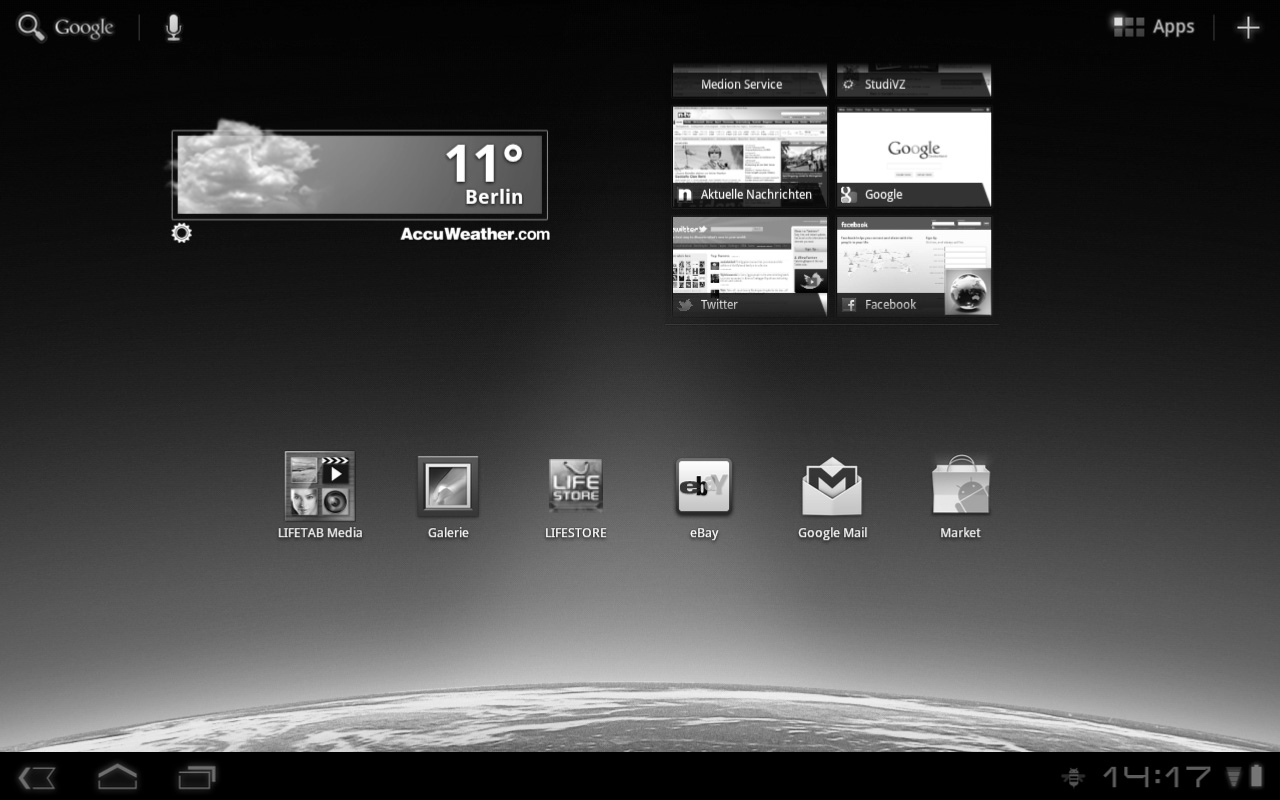
Task: Tap the Back navigation button
Action: [37, 777]
